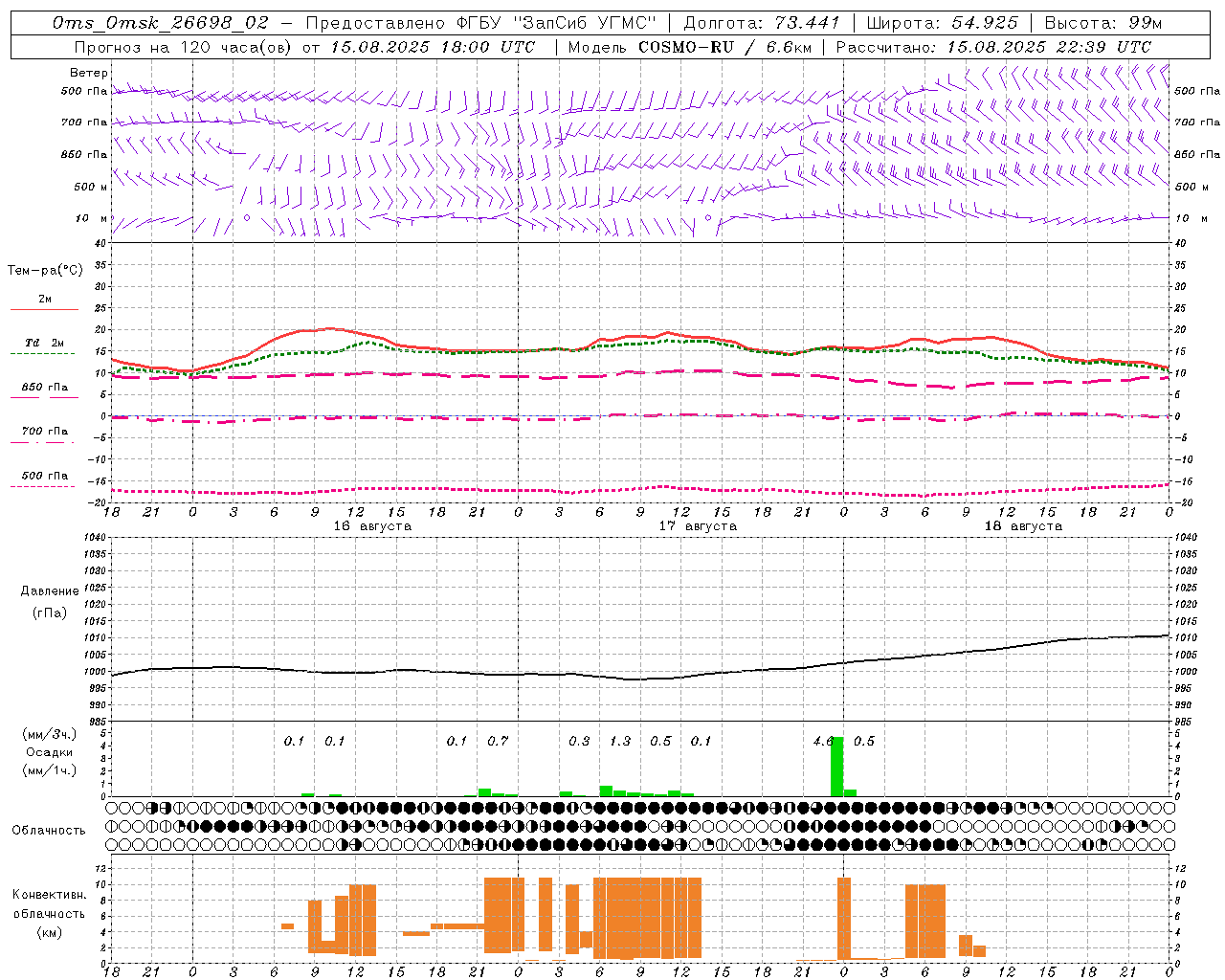Click the station title Oms_Omsk_26698_02
This screenshot has width=1225, height=980.
click(x=161, y=22)
